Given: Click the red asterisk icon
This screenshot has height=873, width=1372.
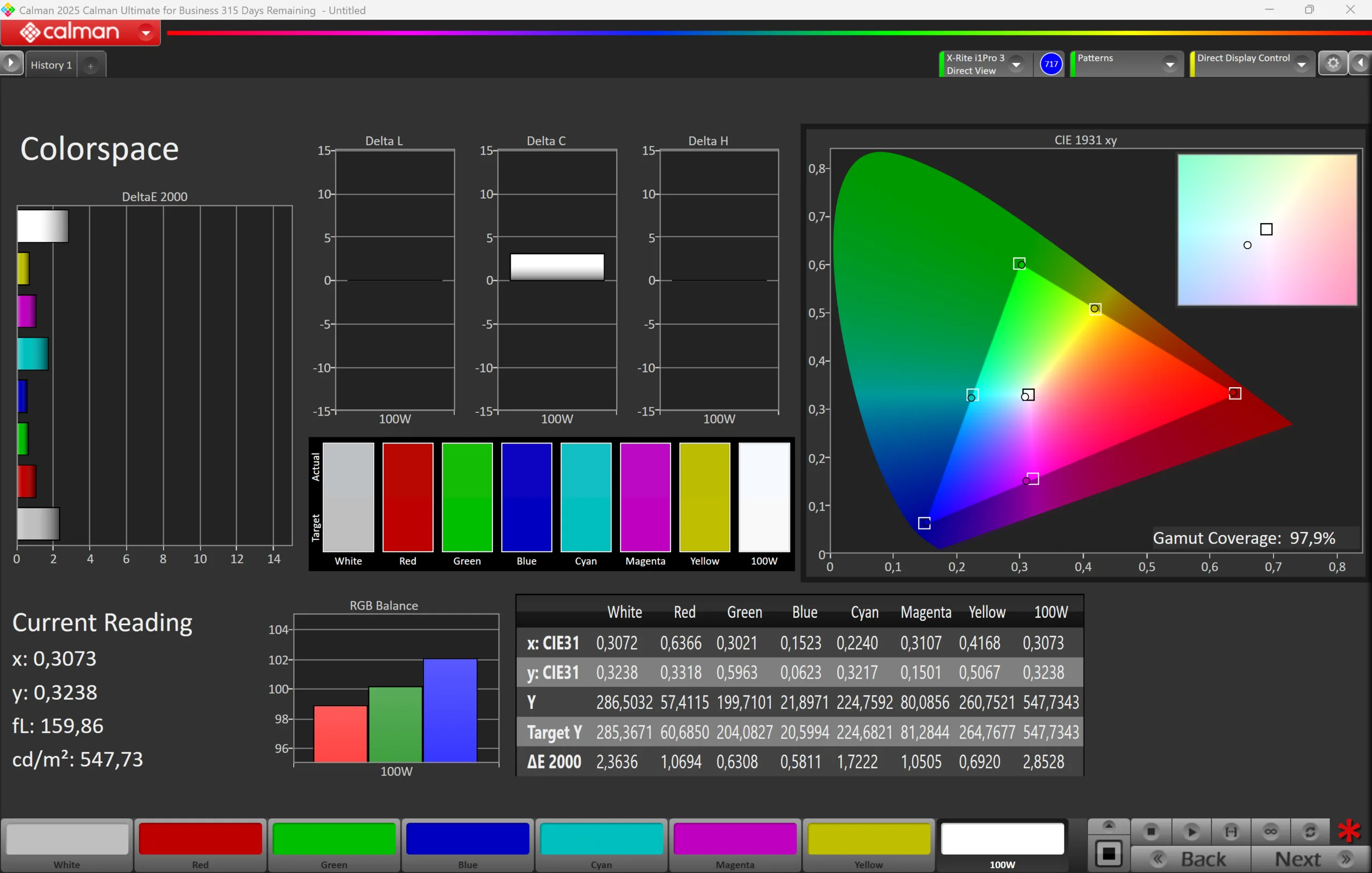Looking at the screenshot, I should (x=1348, y=831).
